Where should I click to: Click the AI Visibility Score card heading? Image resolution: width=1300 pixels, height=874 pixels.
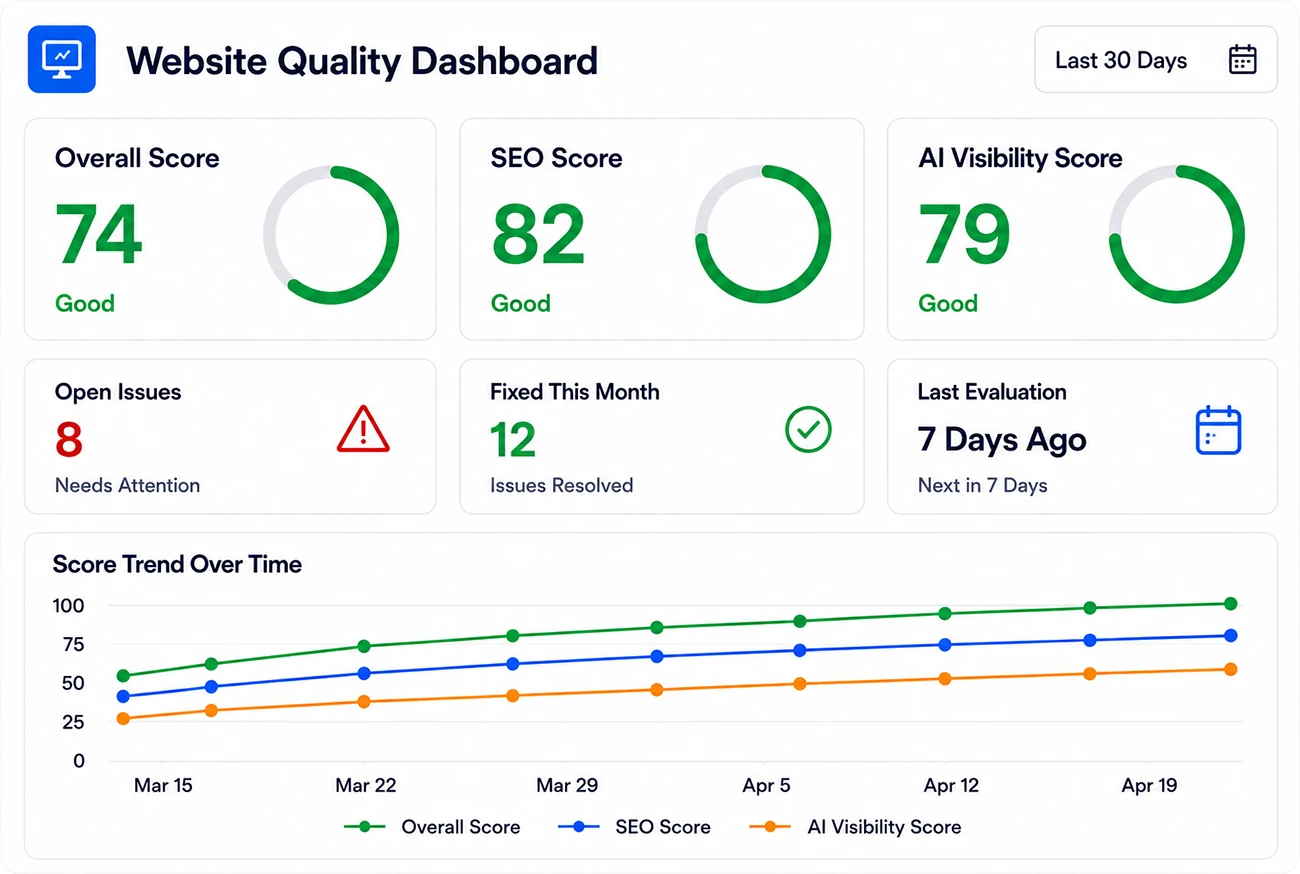point(1020,158)
